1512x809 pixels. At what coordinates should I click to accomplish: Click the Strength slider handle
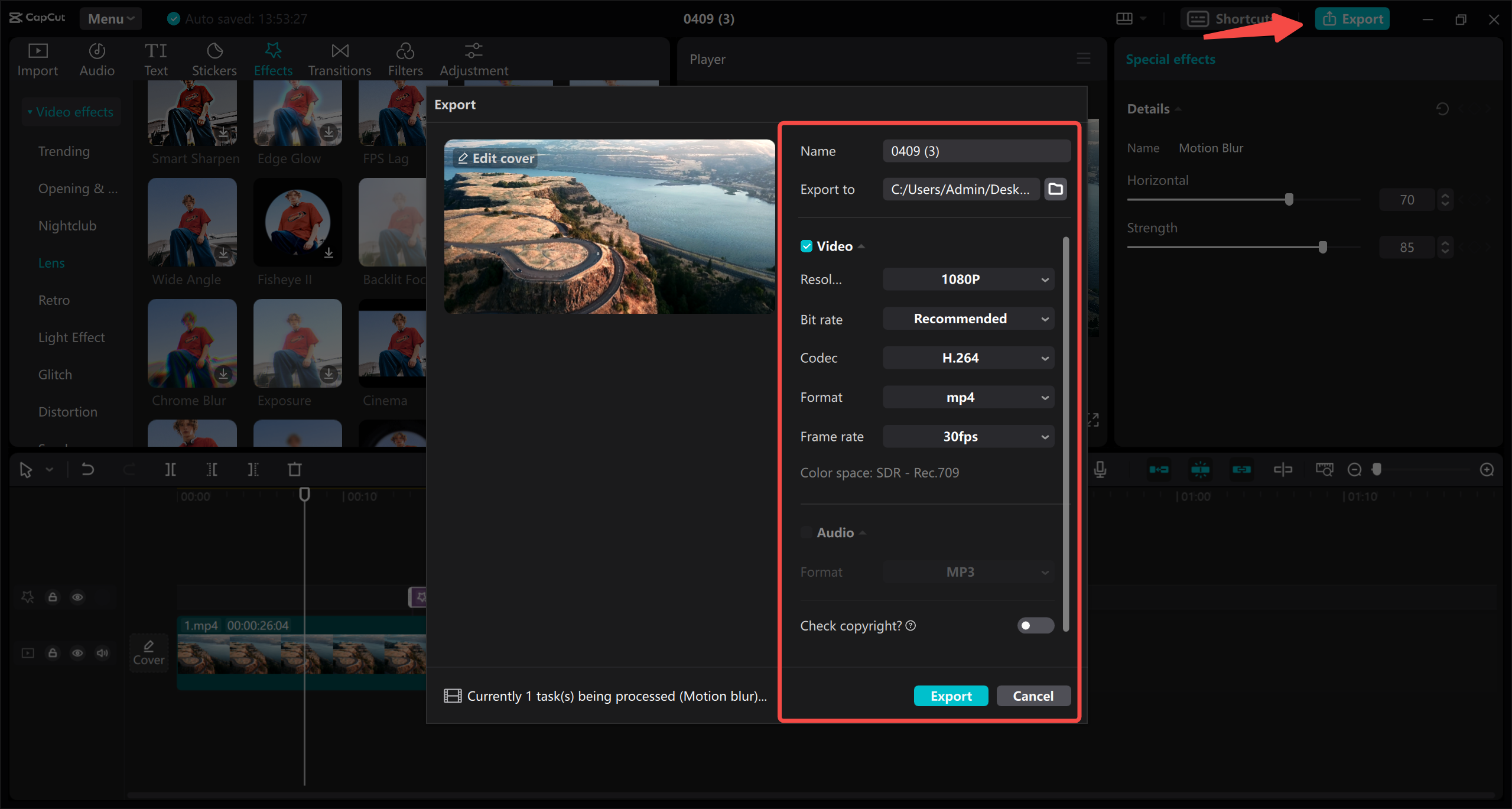click(1323, 247)
